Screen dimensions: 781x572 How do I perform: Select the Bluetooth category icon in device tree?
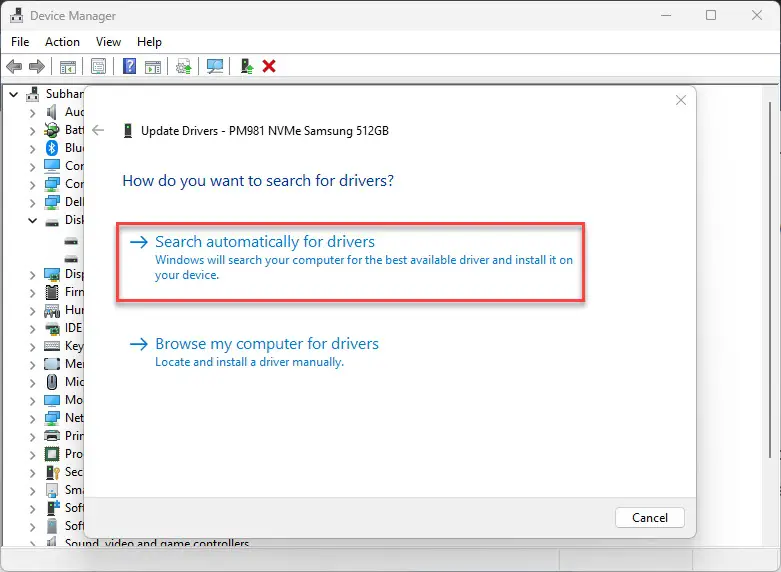tap(52, 148)
